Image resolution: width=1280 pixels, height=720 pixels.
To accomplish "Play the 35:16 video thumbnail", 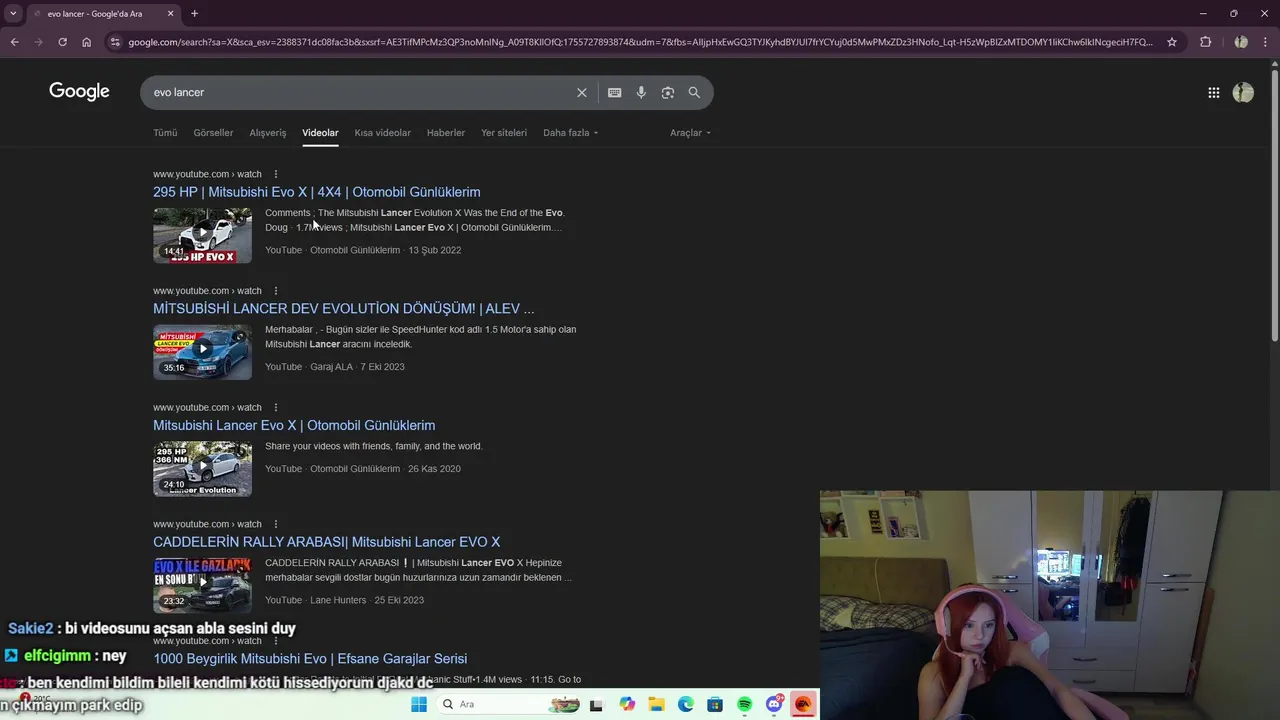I will point(202,352).
